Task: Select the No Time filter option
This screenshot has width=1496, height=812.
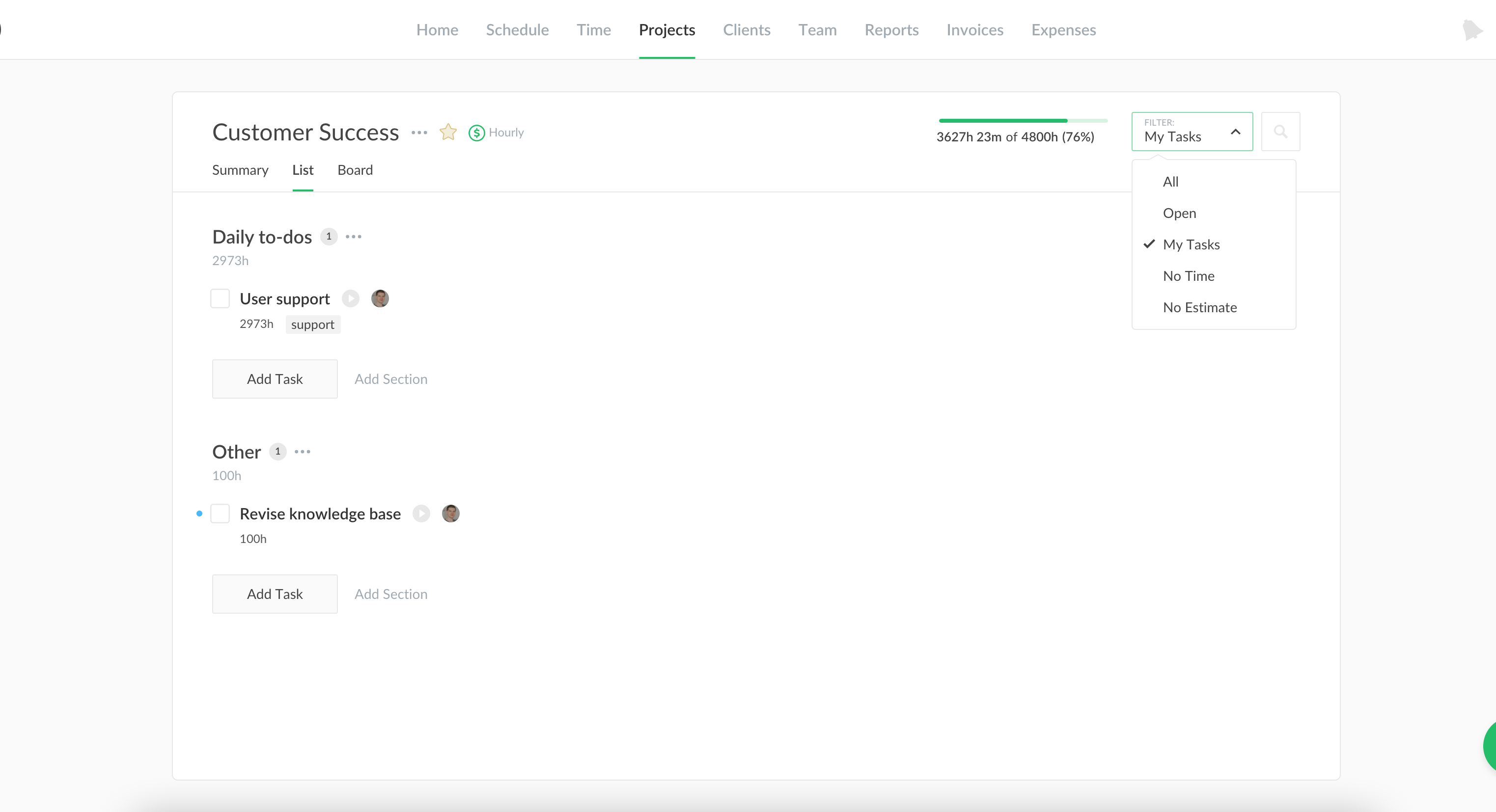Action: pyautogui.click(x=1188, y=276)
